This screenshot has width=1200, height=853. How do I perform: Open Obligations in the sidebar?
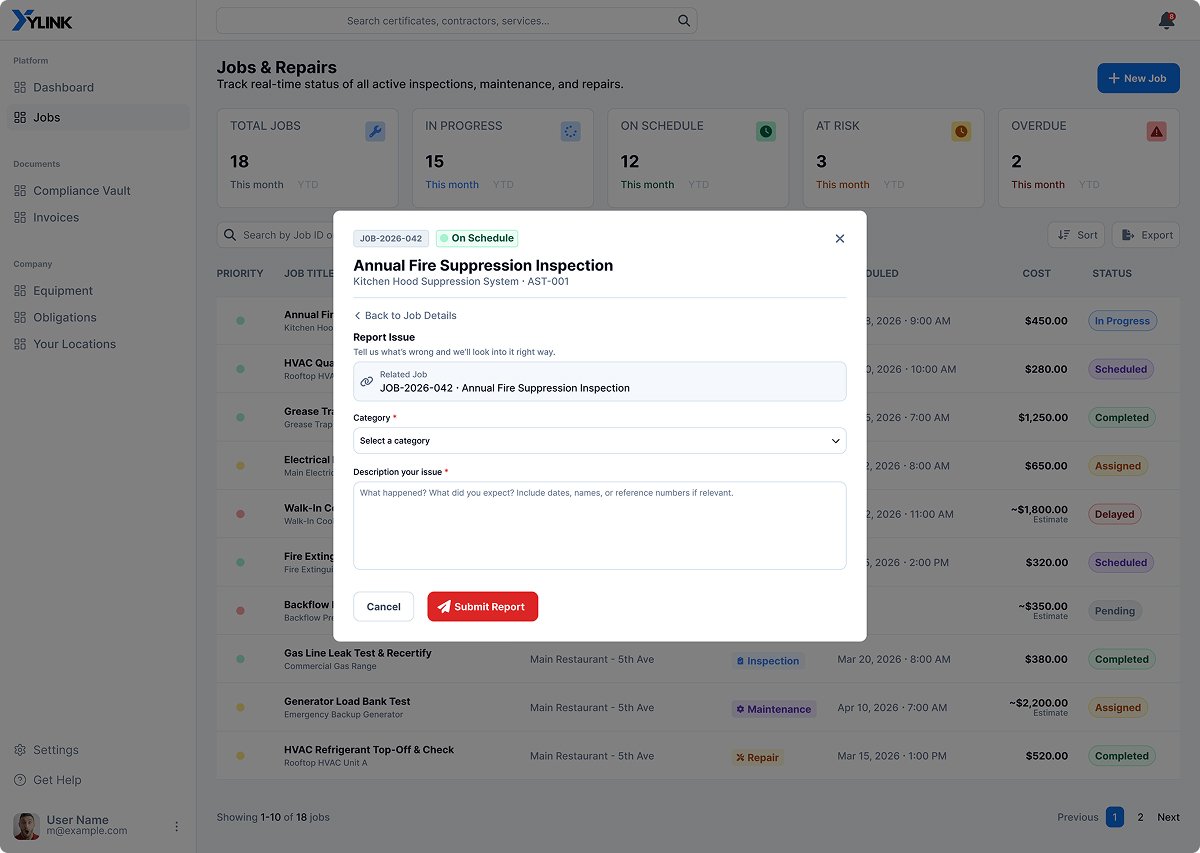pos(98,317)
